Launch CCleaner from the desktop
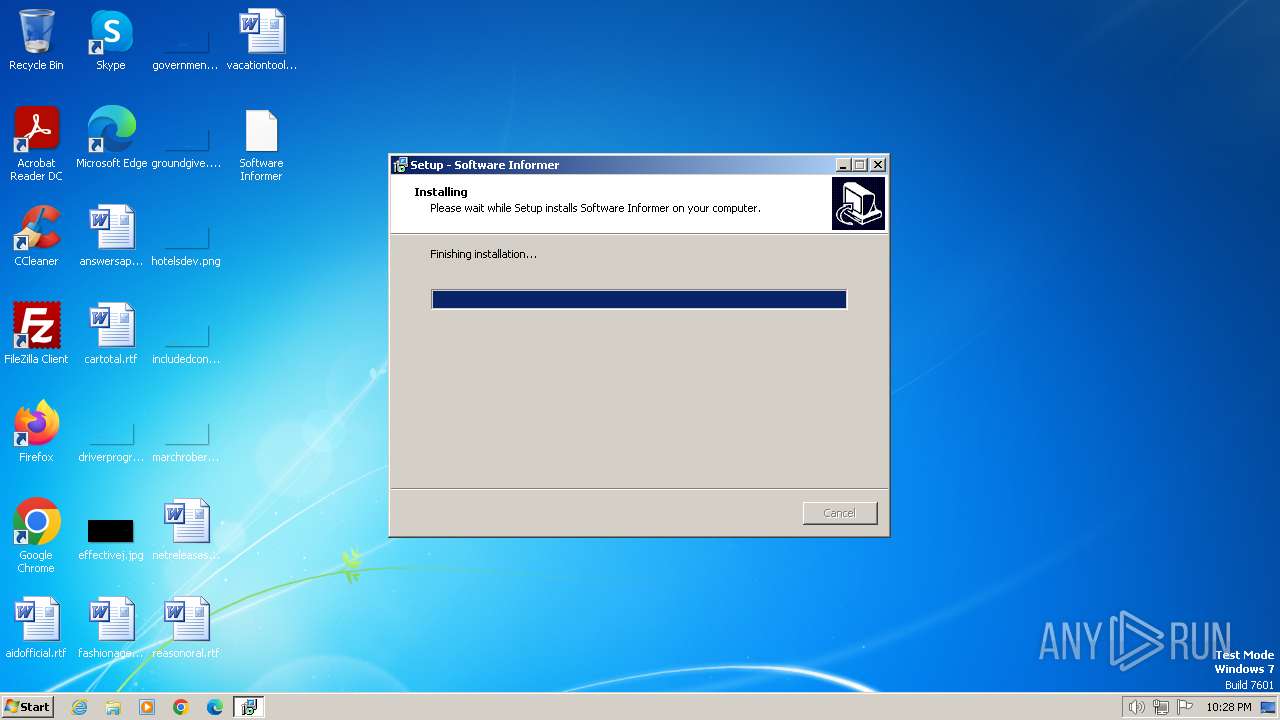The height and width of the screenshot is (720, 1280). pyautogui.click(x=36, y=236)
